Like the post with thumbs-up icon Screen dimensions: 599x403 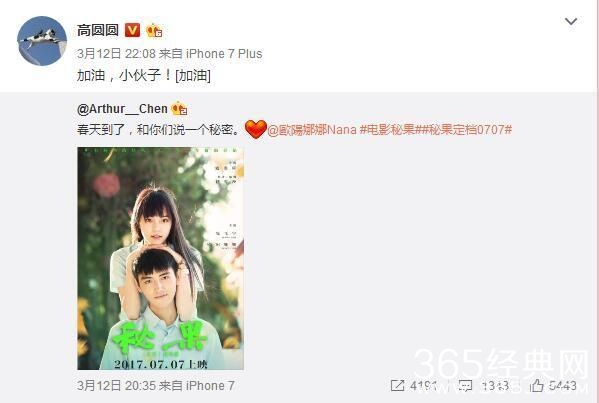pyautogui.click(x=537, y=385)
